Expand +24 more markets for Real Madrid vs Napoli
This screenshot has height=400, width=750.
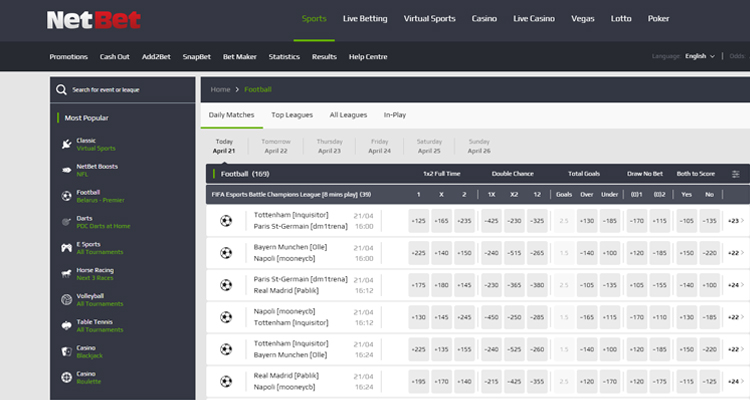click(736, 381)
